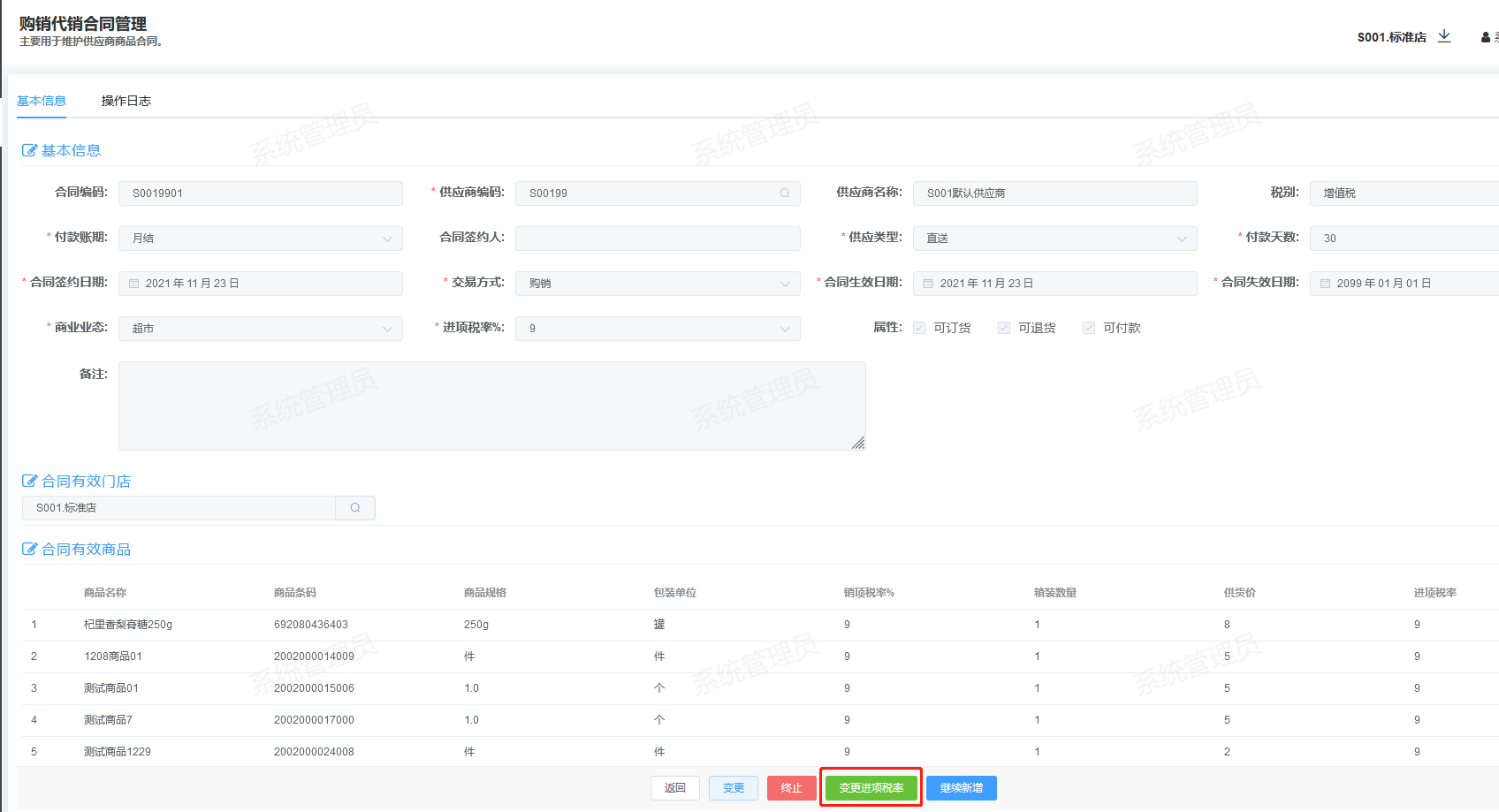Screen dimensions: 1499x812
Task: Click the search icon in 供应商编码 field
Action: [784, 194]
